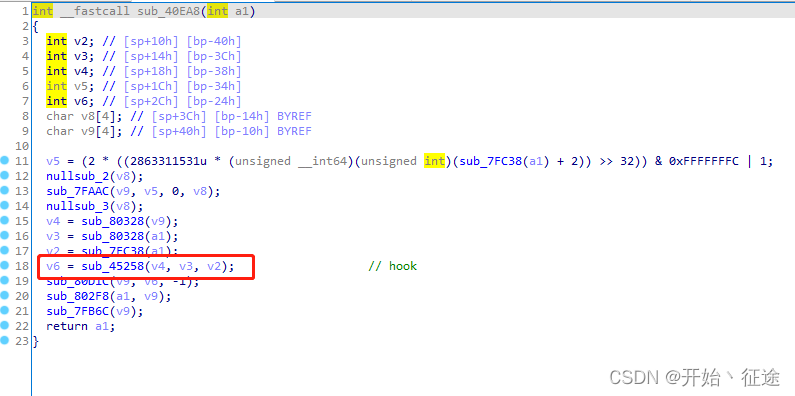Click variable v4 declaration on line 5
This screenshot has width=795, height=396.
81,71
